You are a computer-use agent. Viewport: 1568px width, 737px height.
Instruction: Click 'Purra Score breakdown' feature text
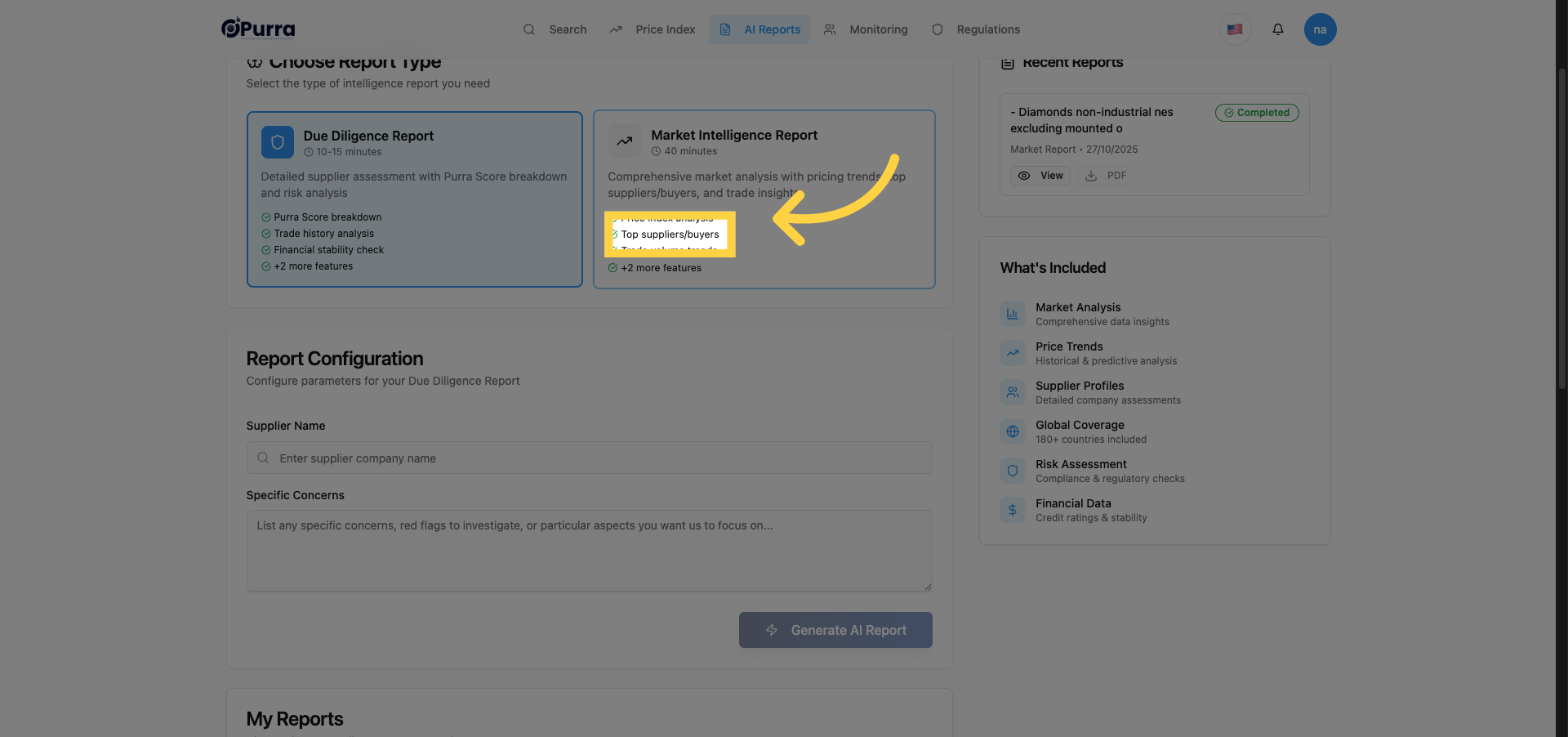click(x=328, y=217)
